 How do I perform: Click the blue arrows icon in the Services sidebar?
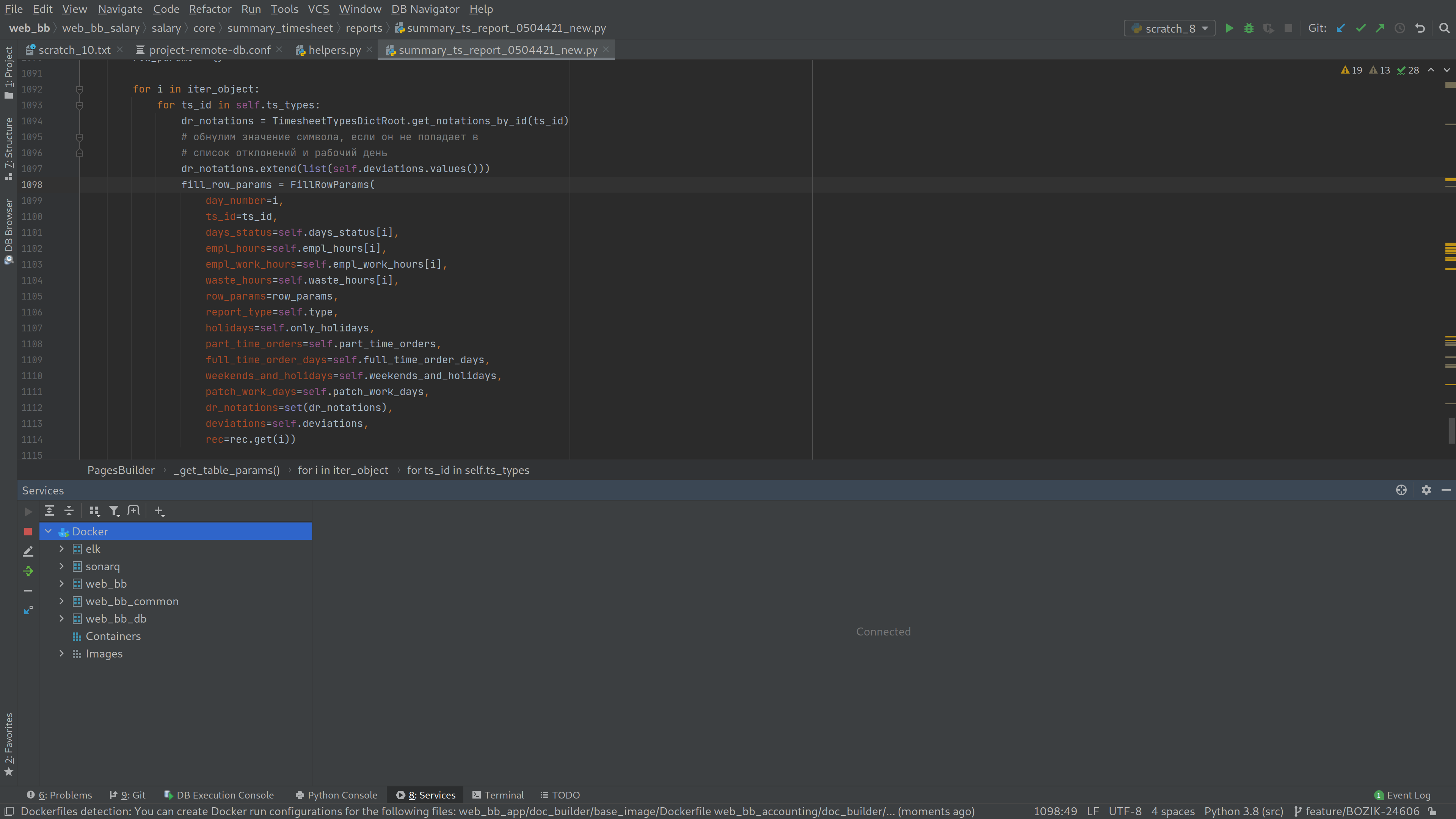[28, 610]
